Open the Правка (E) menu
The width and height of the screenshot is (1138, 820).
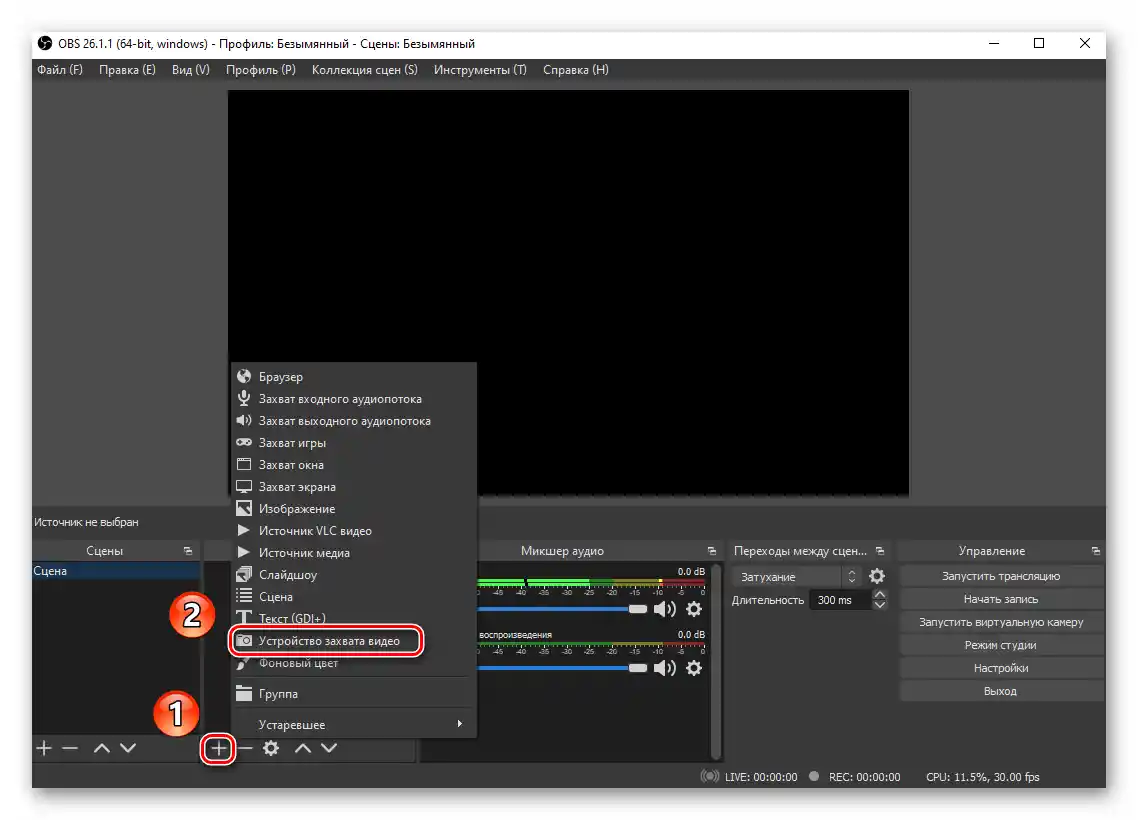[x=127, y=70]
